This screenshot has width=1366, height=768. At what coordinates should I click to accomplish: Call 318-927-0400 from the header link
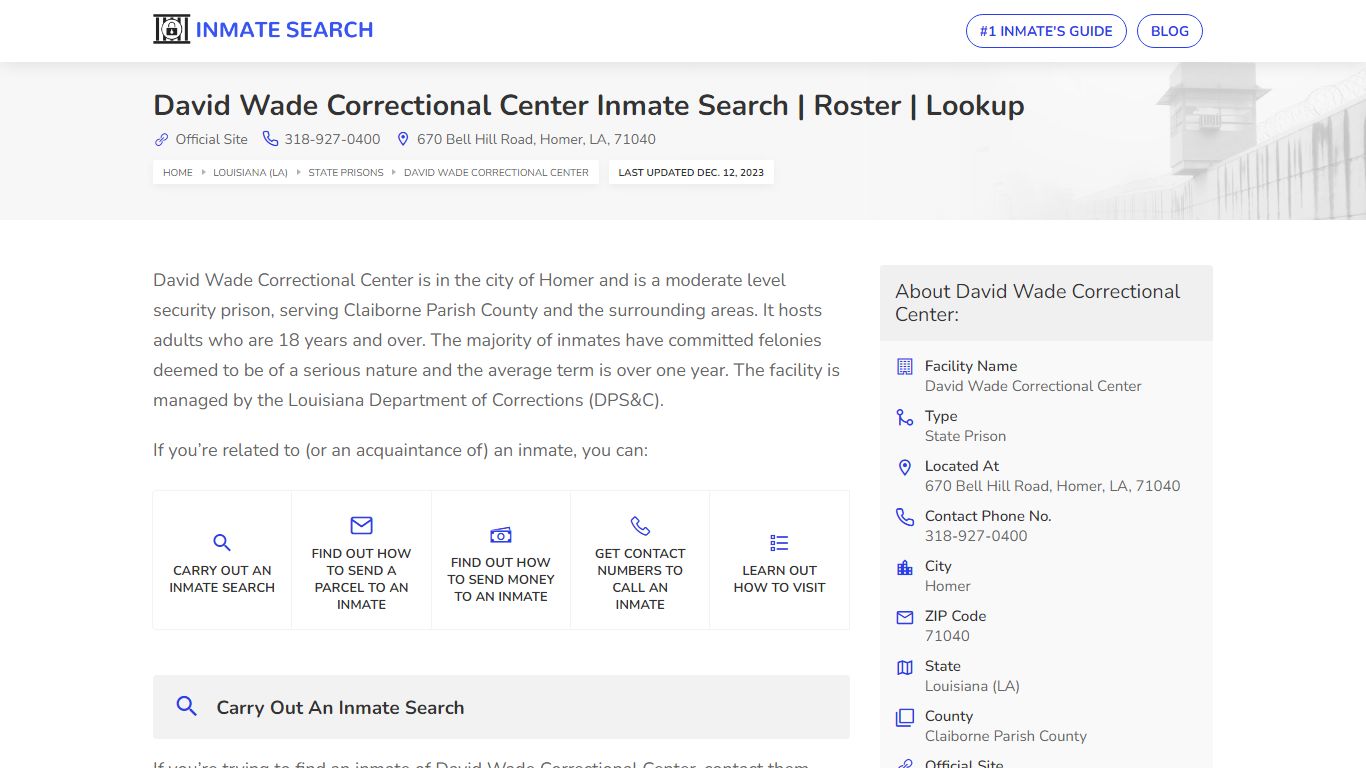click(332, 139)
